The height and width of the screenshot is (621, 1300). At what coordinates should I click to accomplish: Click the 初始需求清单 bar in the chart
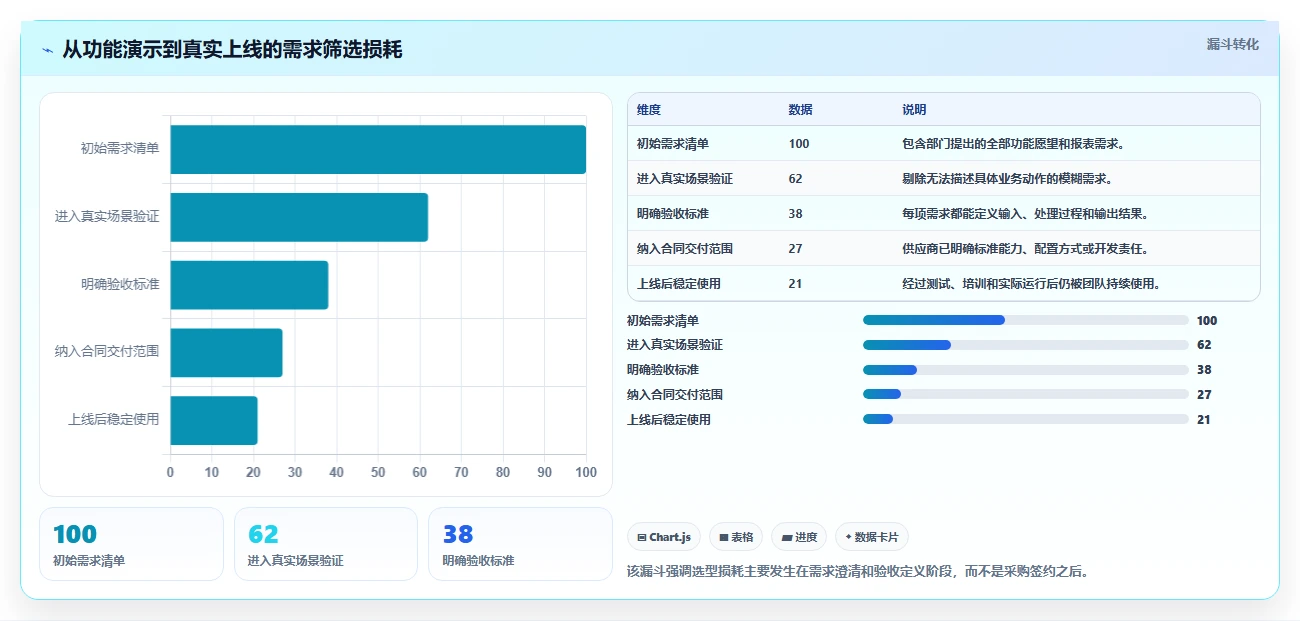click(378, 149)
